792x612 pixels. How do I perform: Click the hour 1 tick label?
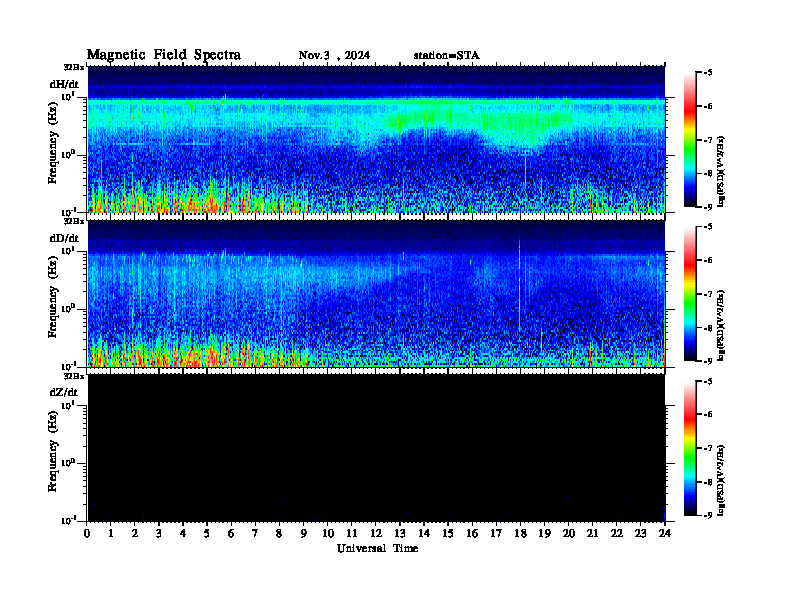pyautogui.click(x=111, y=533)
